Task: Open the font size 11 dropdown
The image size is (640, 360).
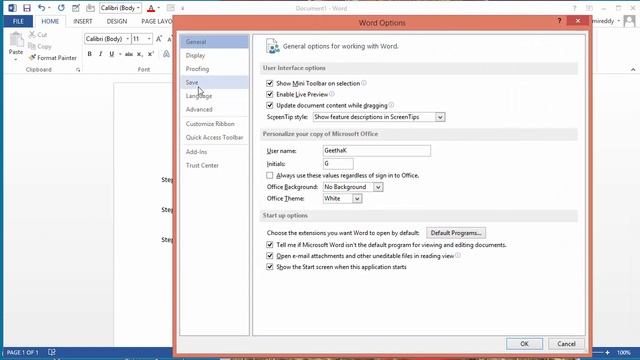Action: pyautogui.click(x=149, y=39)
